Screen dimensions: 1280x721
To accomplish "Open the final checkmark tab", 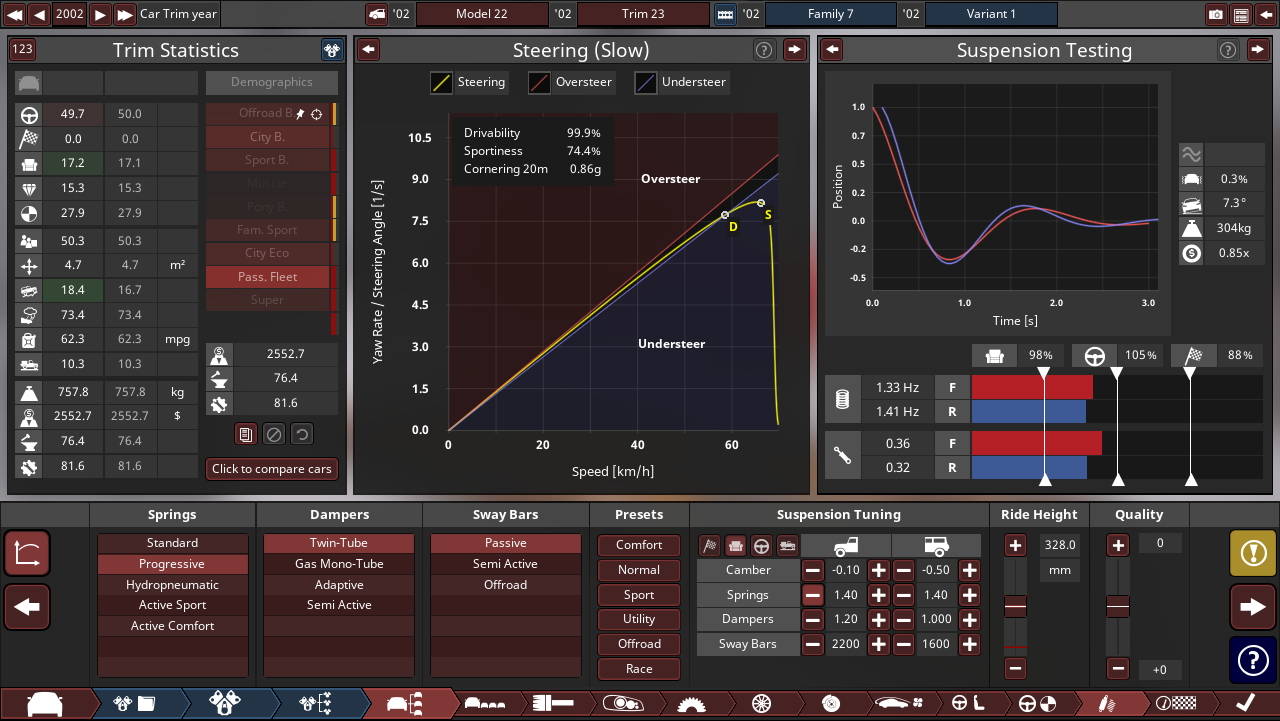I will 1246,704.
